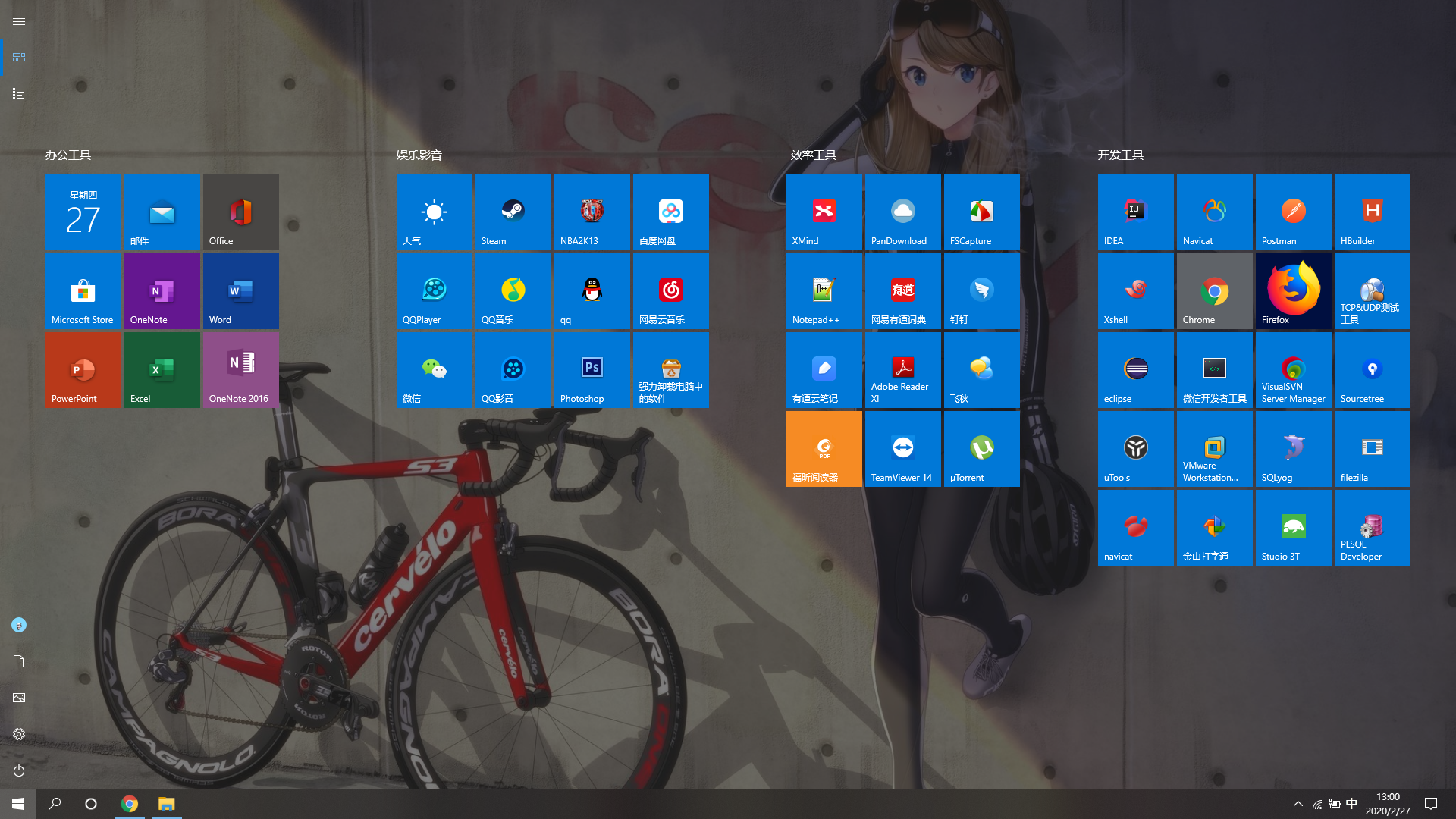1456x819 pixels.
Task: Launch Photoshop from the tiles
Action: tap(591, 370)
